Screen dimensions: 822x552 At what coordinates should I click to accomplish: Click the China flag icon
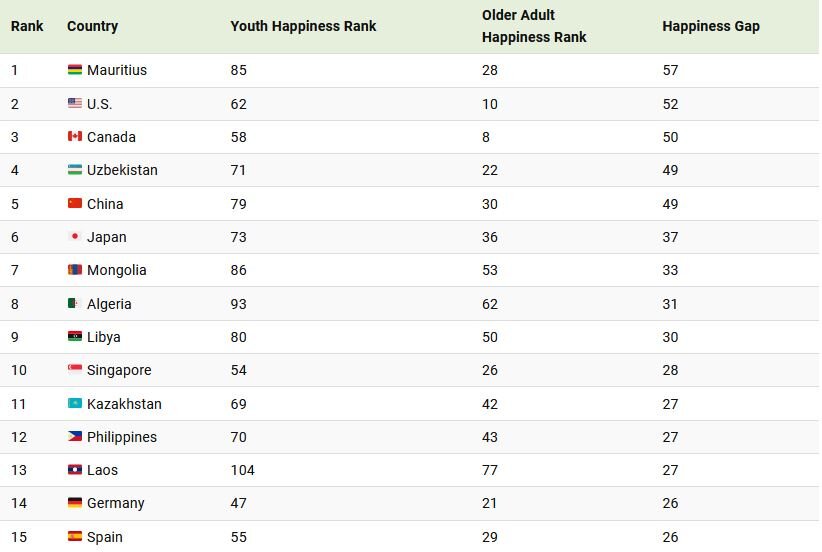pos(75,203)
